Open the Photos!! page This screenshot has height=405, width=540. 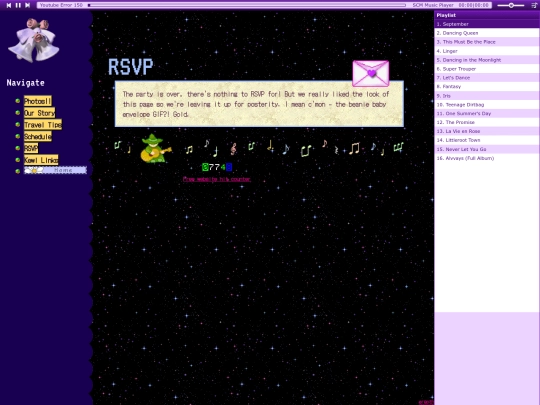38,101
